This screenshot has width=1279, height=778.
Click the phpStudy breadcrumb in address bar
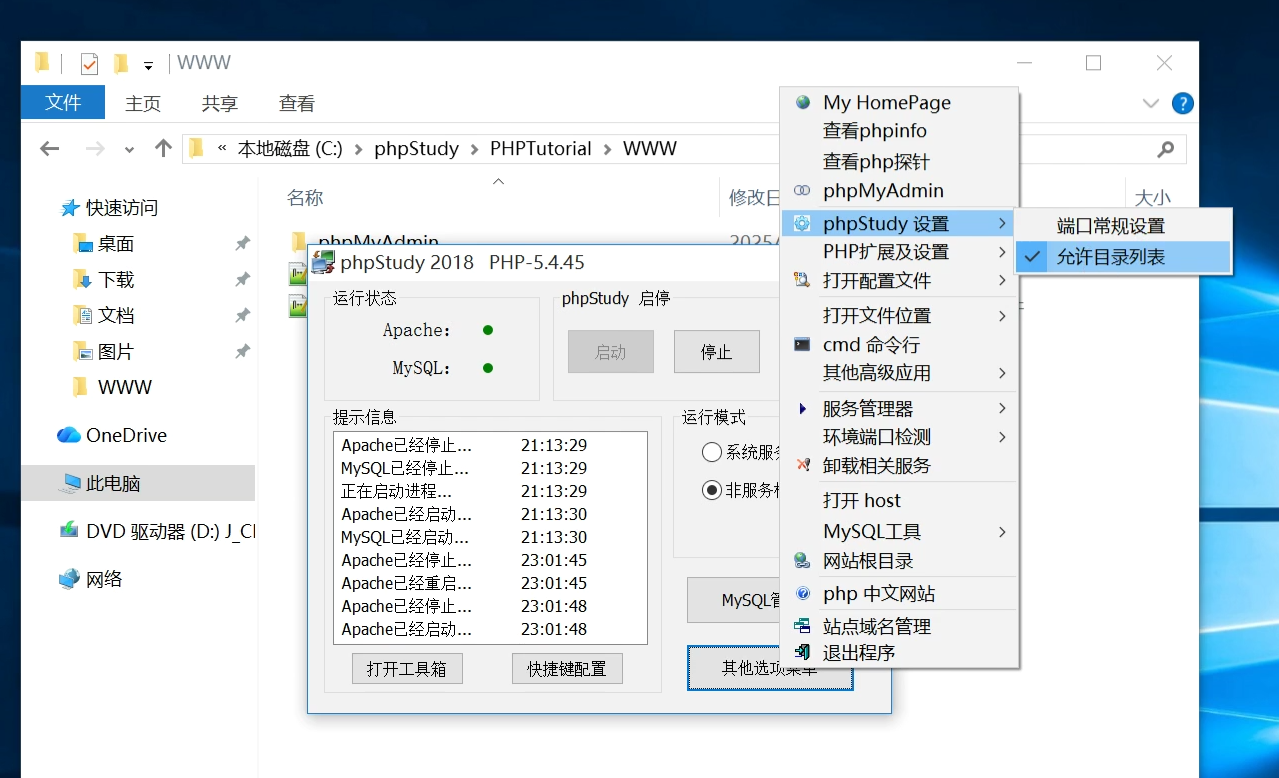pyautogui.click(x=416, y=149)
